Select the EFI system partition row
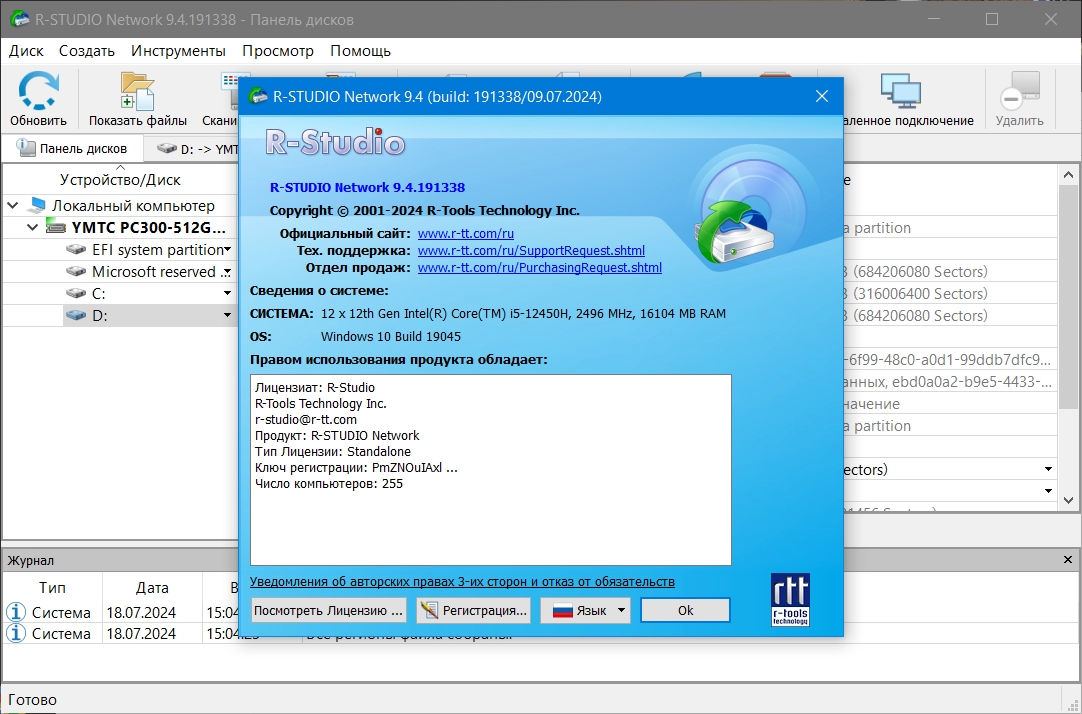The image size is (1082, 714). point(119,250)
